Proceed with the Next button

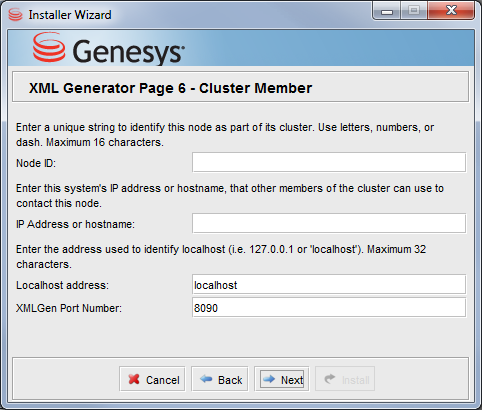[x=282, y=379]
